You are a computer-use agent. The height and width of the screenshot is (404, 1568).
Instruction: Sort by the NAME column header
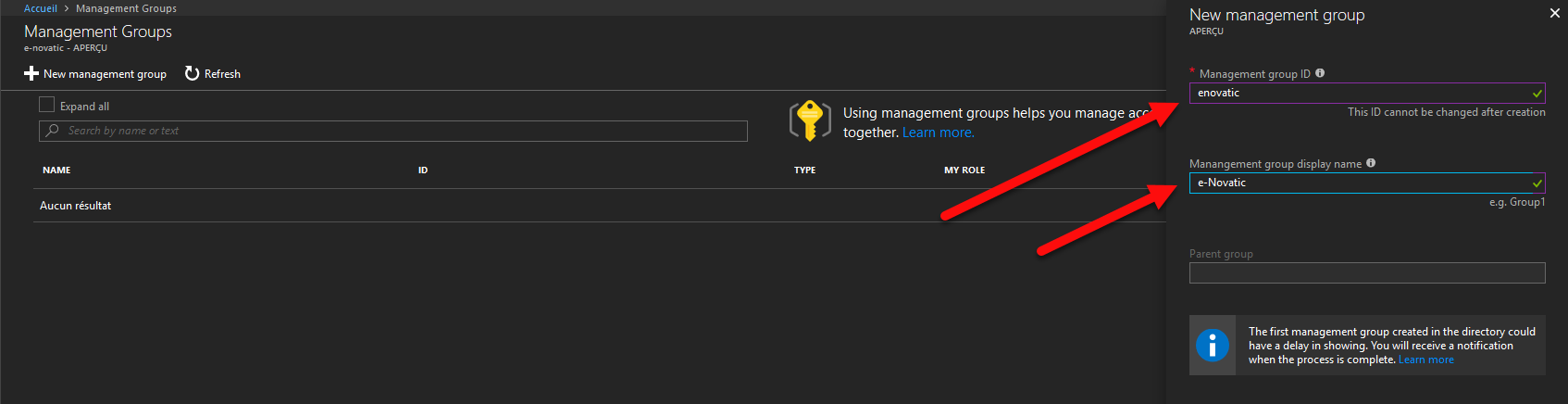point(56,170)
